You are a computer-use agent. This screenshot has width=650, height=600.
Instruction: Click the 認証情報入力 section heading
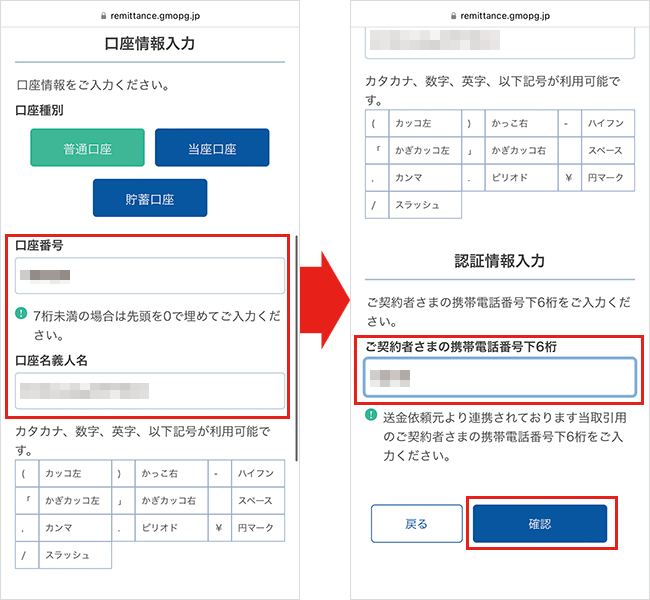(x=500, y=260)
